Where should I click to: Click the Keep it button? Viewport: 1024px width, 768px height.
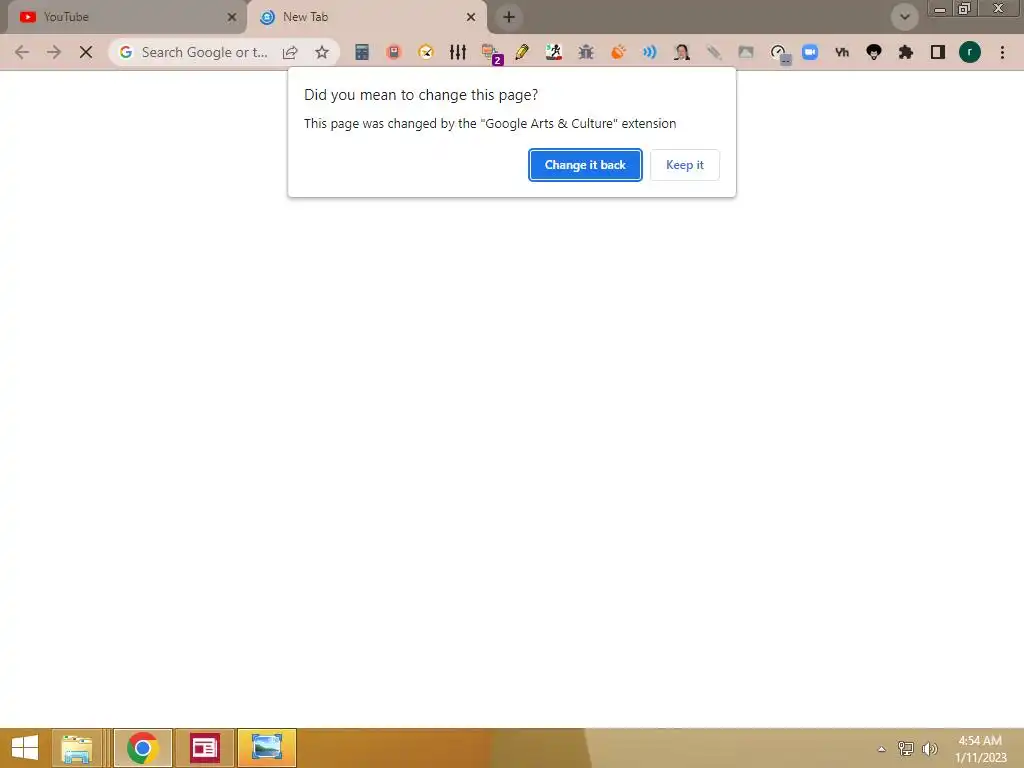tap(684, 165)
